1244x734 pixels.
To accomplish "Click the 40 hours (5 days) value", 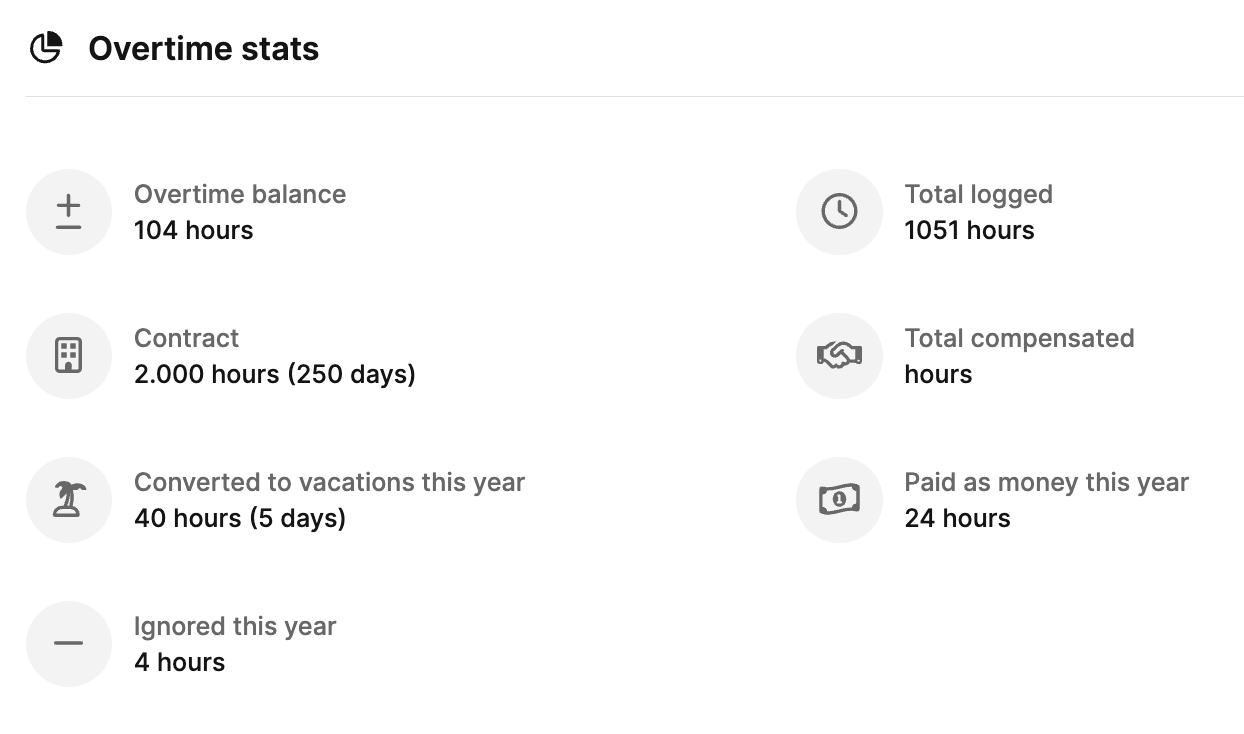I will 239,518.
